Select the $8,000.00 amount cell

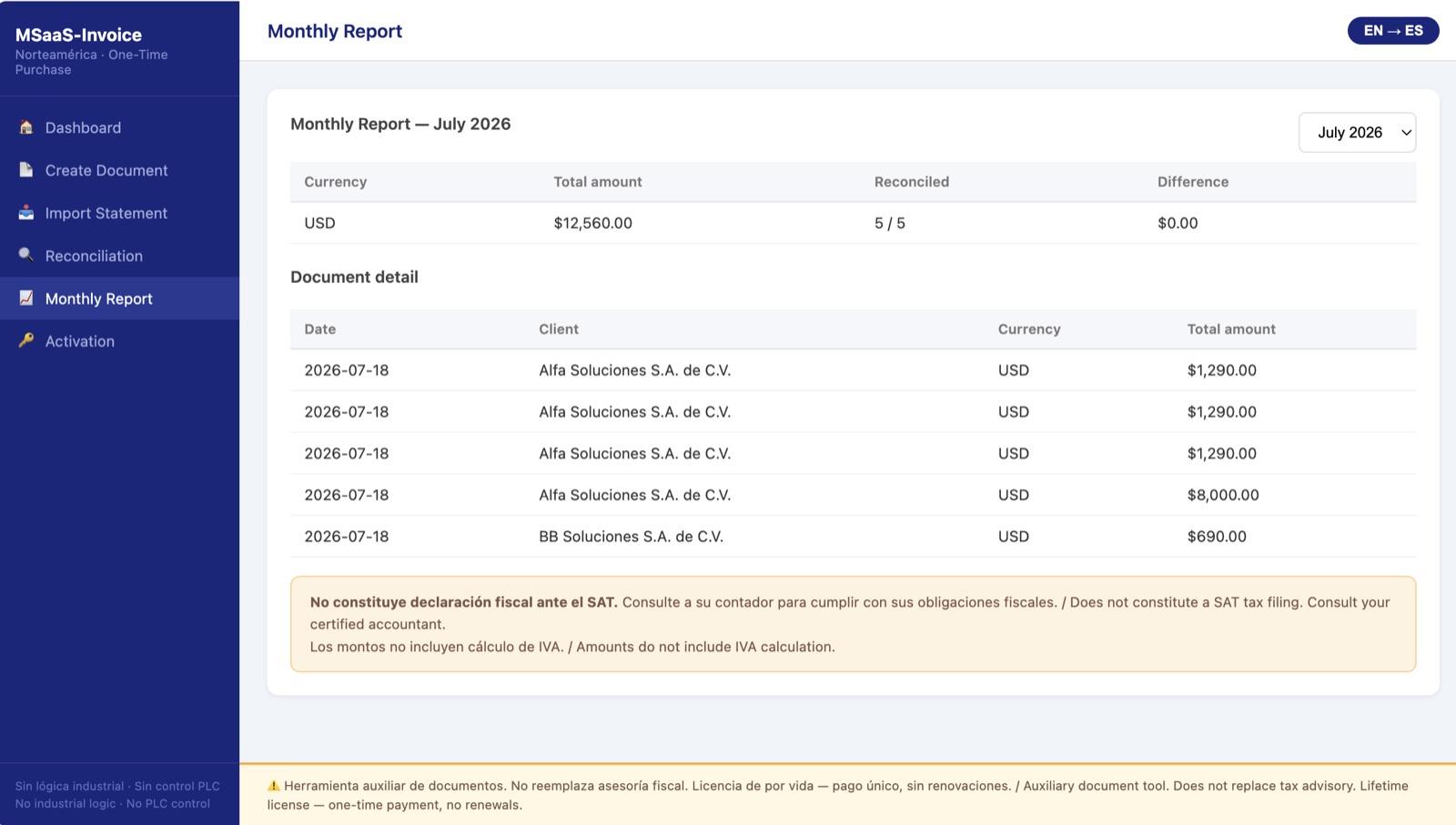click(1223, 495)
